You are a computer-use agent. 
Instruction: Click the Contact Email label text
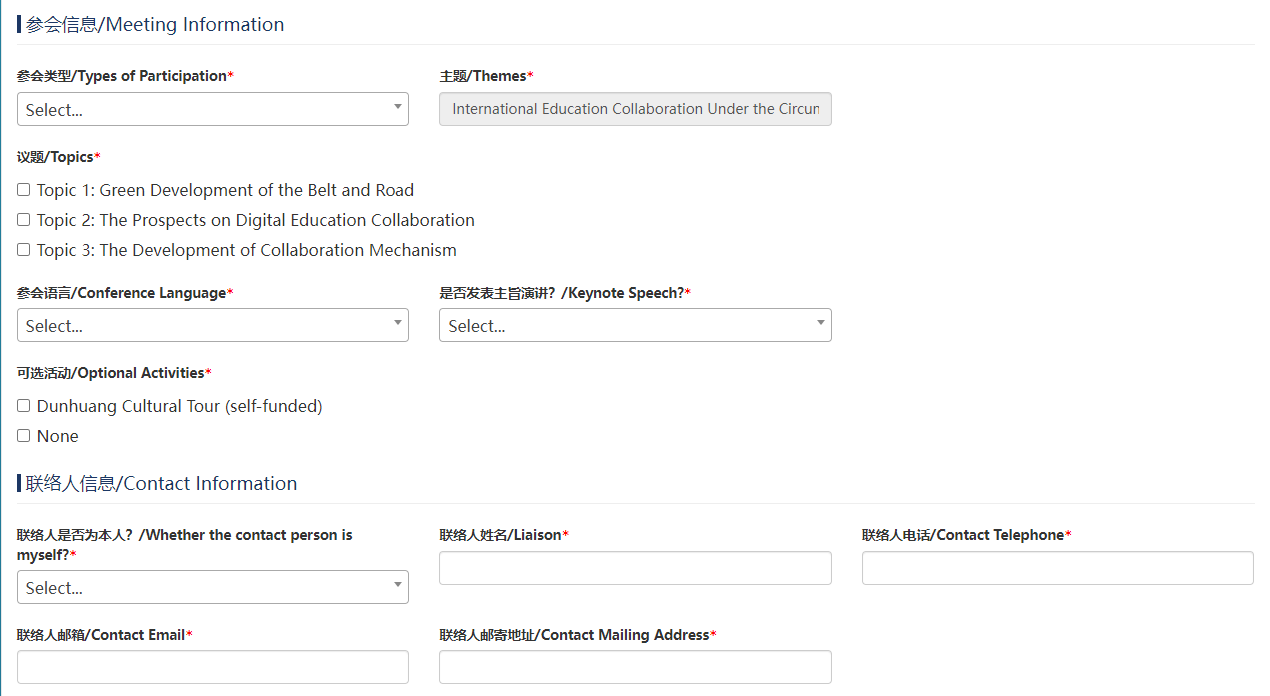click(x=102, y=635)
